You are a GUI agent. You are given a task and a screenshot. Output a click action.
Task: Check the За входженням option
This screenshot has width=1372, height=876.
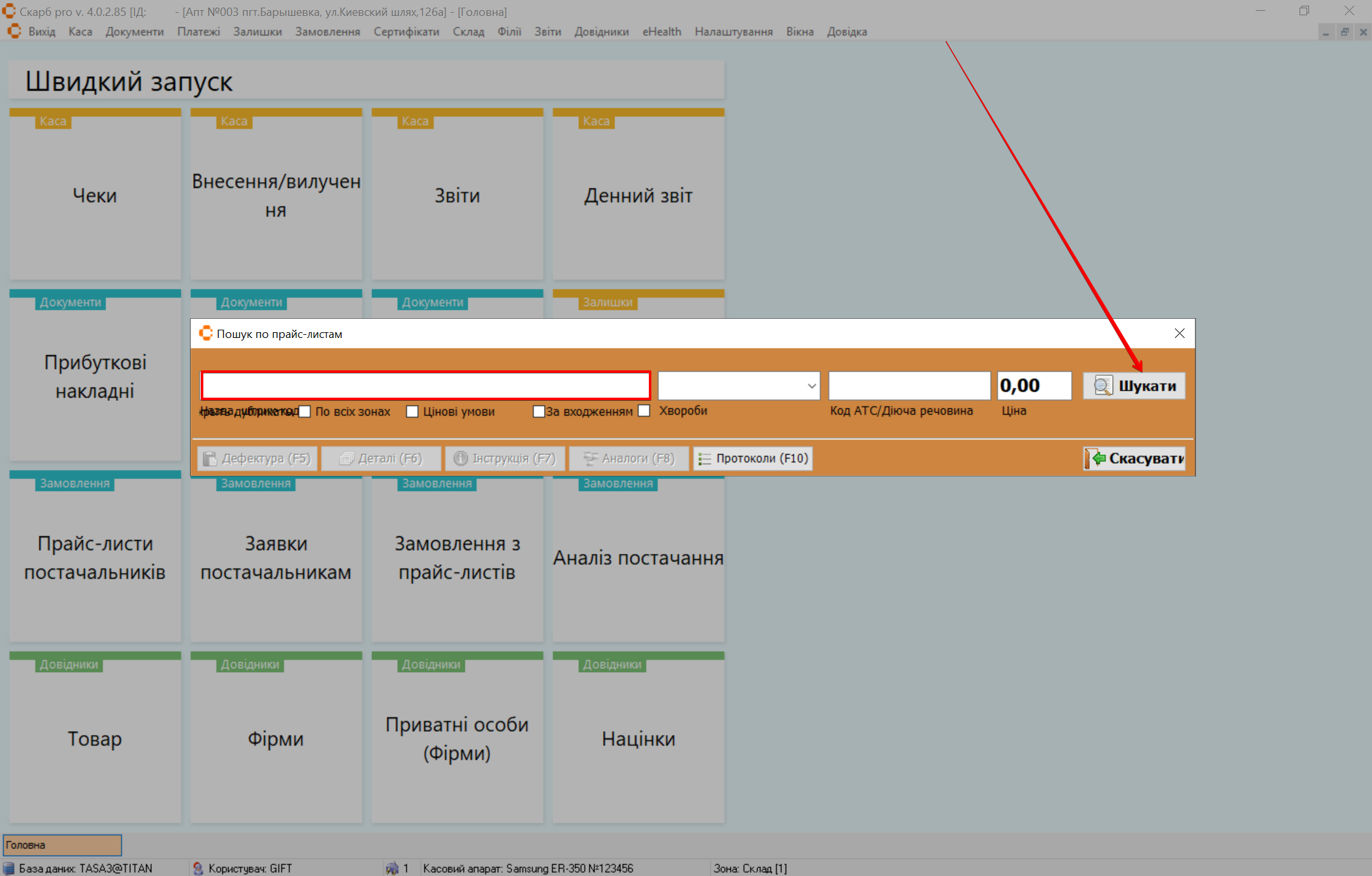tap(538, 412)
